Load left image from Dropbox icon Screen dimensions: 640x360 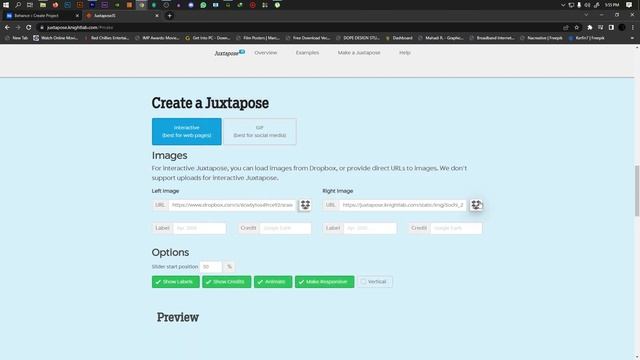(x=305, y=204)
